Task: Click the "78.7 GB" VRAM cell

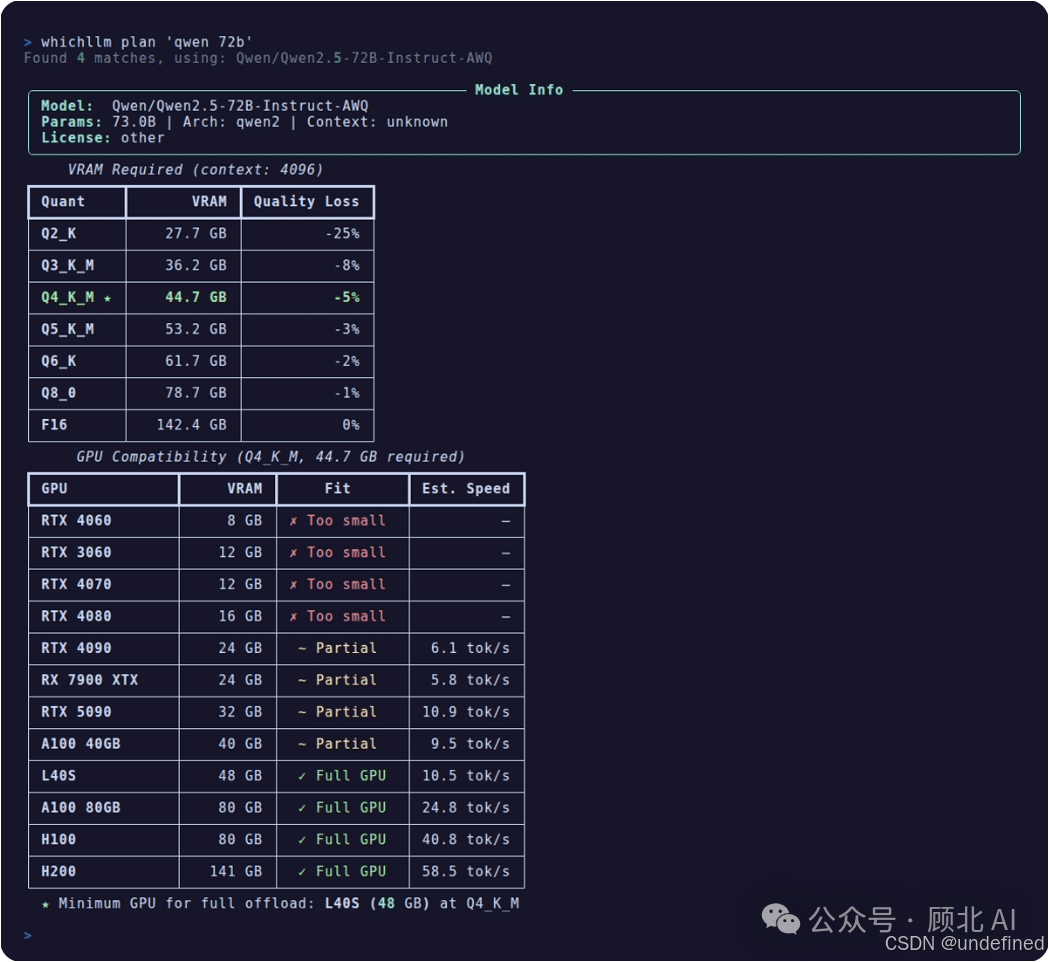Action: [196, 393]
